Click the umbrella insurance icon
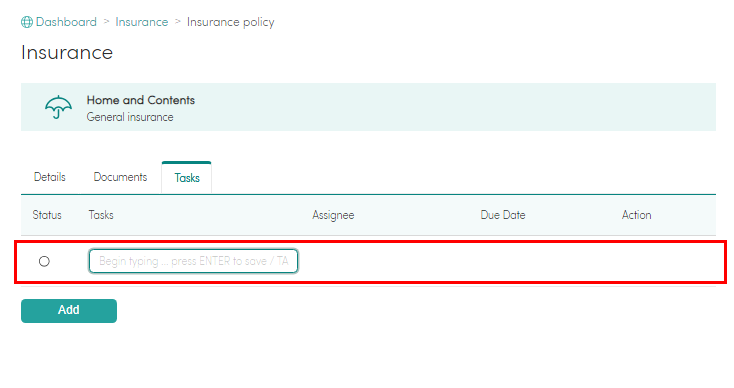The image size is (734, 388). click(58, 107)
